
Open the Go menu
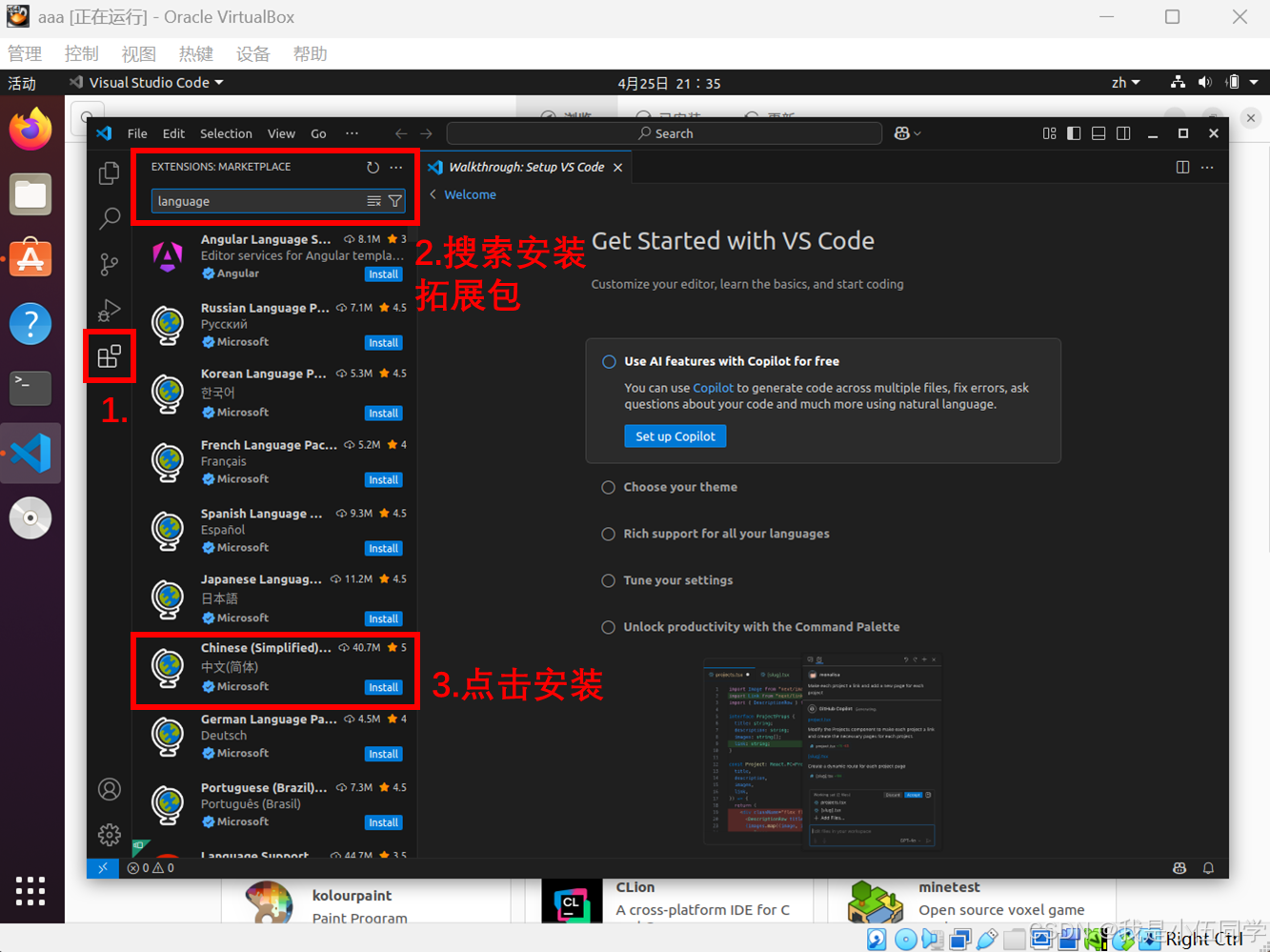(x=318, y=133)
